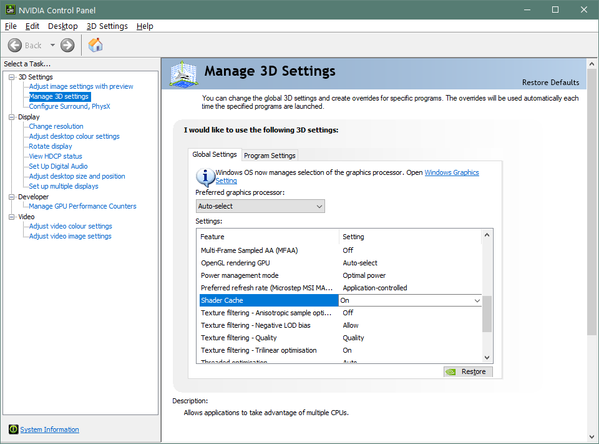Select the Multi-Frame Sampled AA (MFAA) row
This screenshot has width=599, height=444.
click(x=340, y=250)
